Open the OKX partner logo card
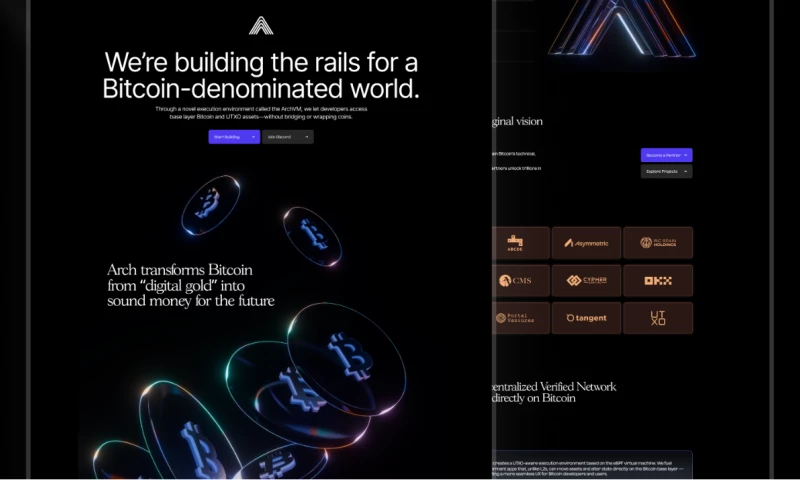 coord(658,281)
